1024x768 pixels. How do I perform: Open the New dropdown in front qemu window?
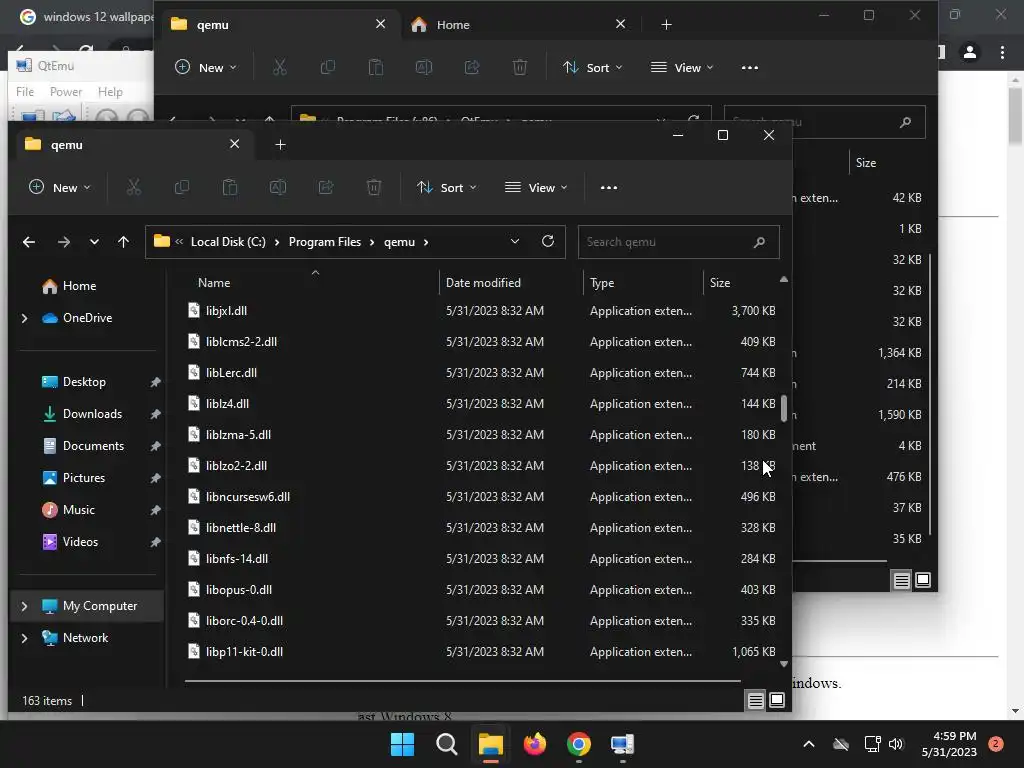(x=59, y=187)
